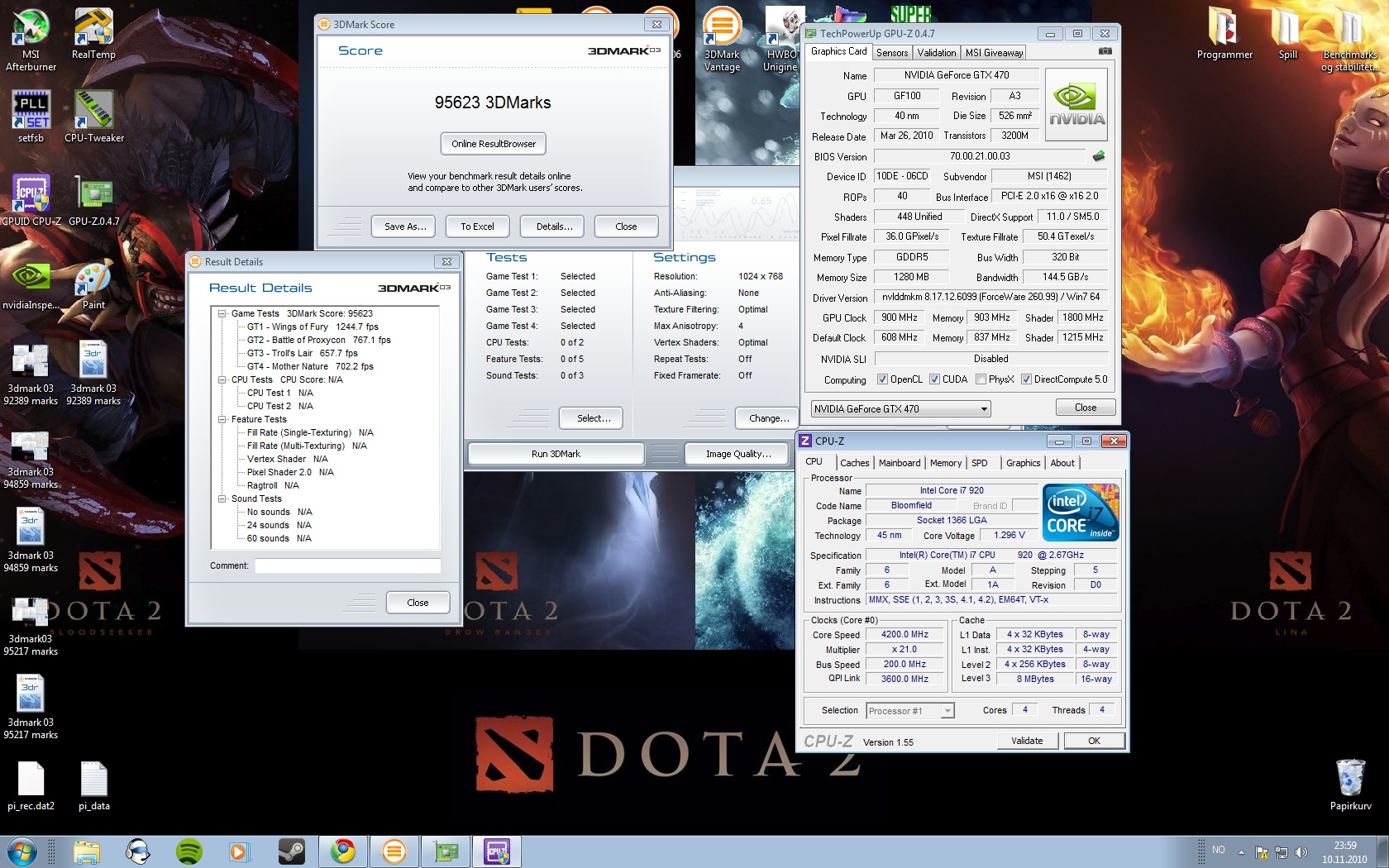Click the Change... settings button
Image resolution: width=1389 pixels, height=868 pixels.
coord(769,418)
